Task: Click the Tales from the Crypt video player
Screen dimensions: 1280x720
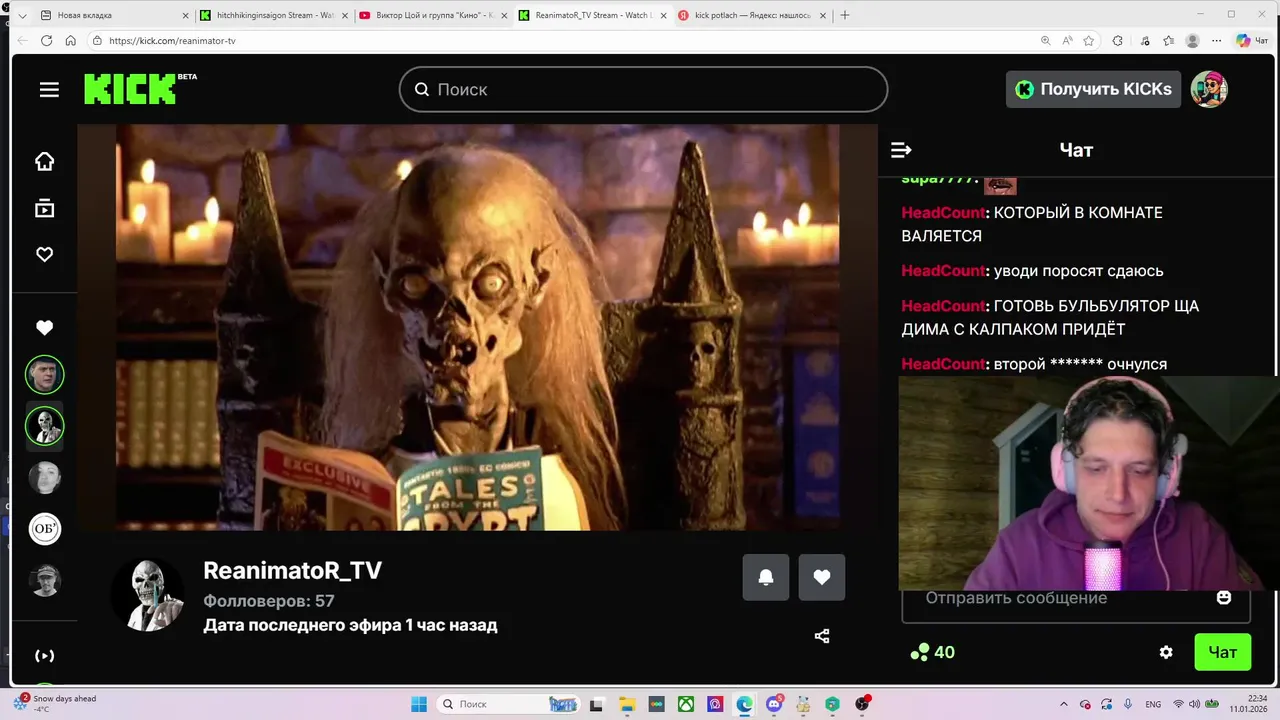Action: coord(478,328)
